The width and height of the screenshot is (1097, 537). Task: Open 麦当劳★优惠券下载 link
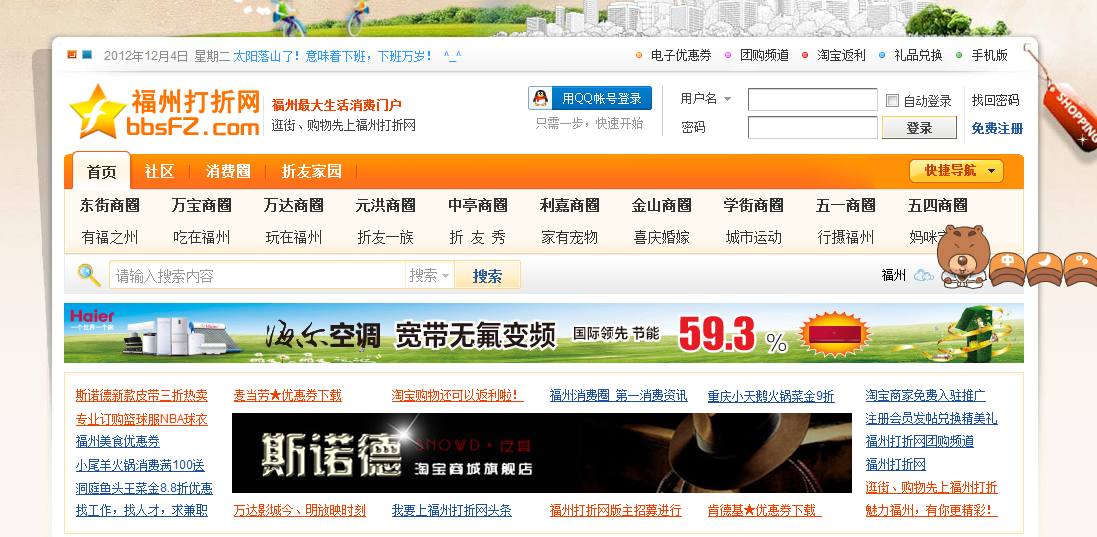[x=288, y=396]
